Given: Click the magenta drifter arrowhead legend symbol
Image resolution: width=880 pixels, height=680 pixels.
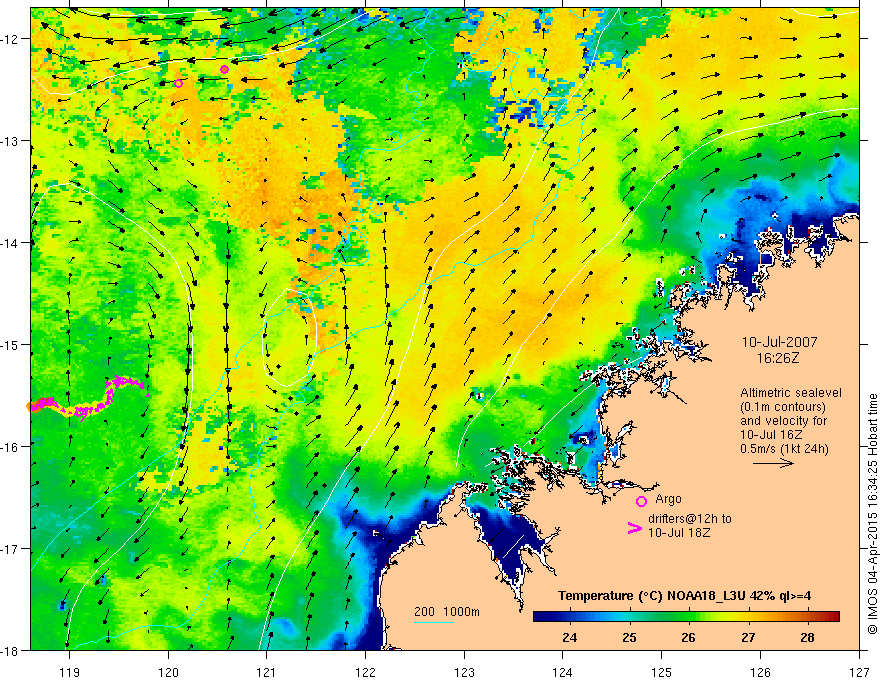Looking at the screenshot, I should click(x=634, y=527).
